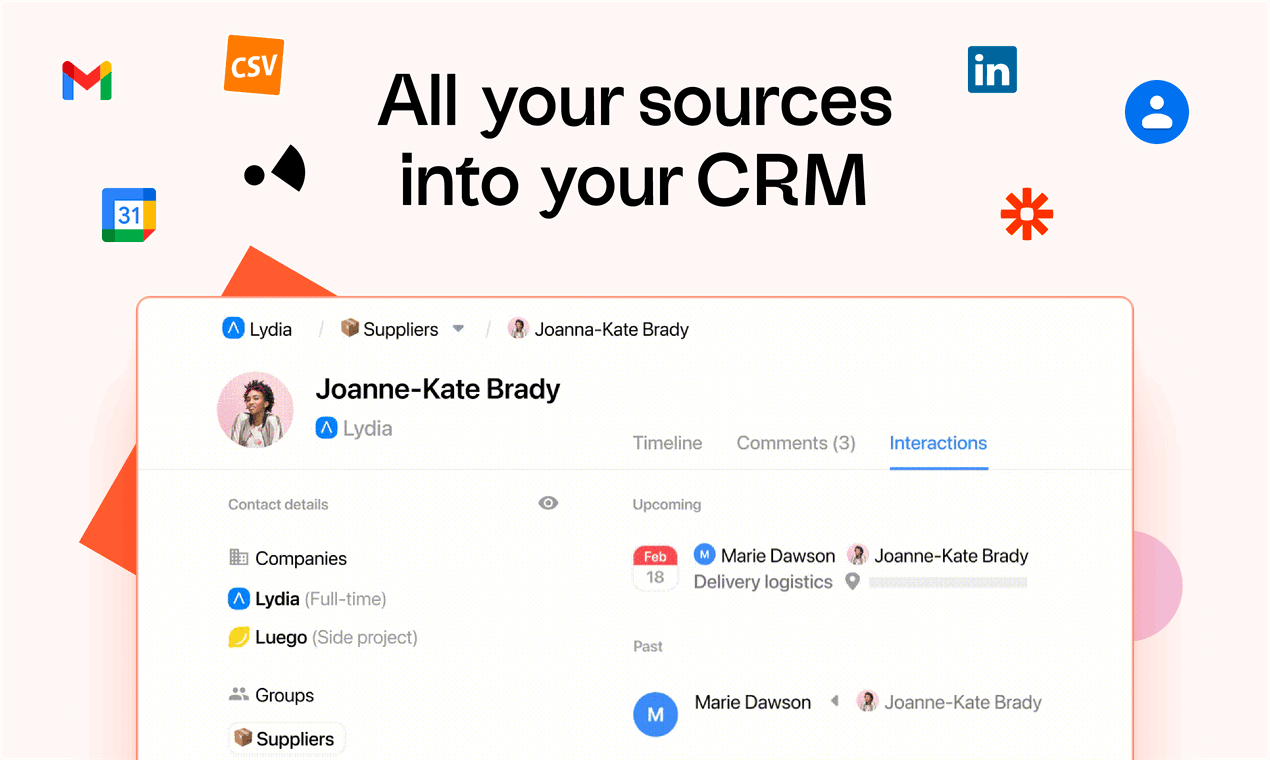
Task: Click Joanne-Kate Brady name in upcoming interaction
Action: (x=951, y=555)
